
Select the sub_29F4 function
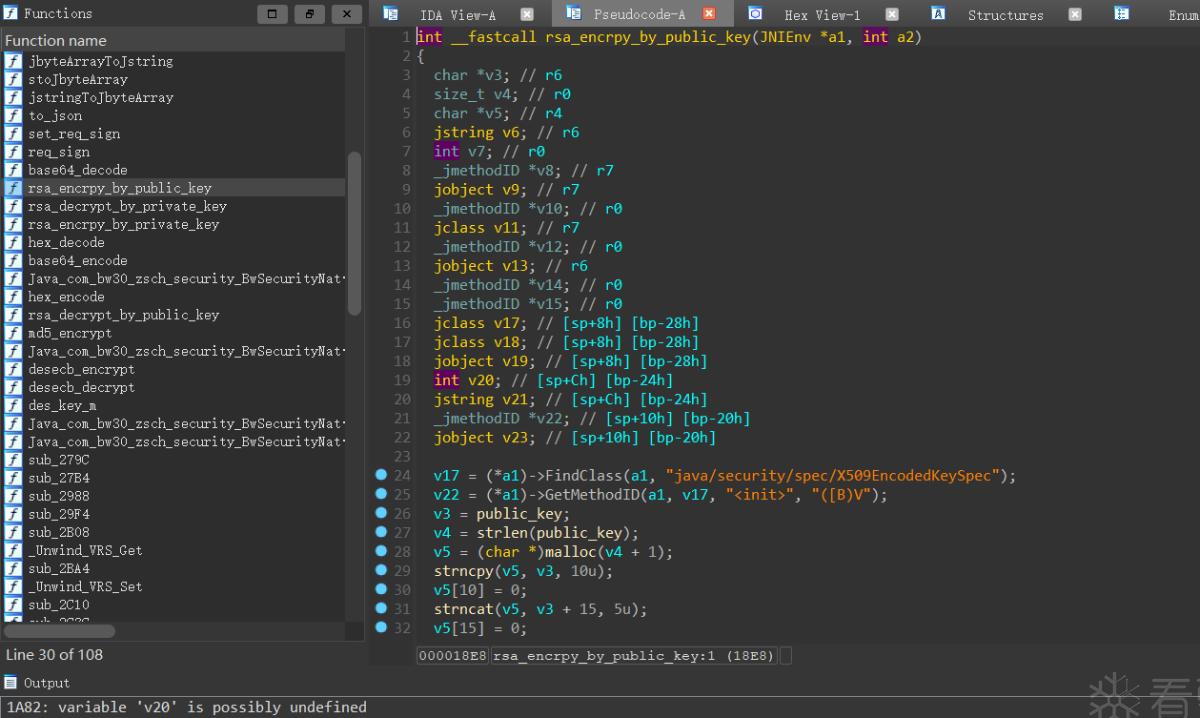[x=59, y=514]
